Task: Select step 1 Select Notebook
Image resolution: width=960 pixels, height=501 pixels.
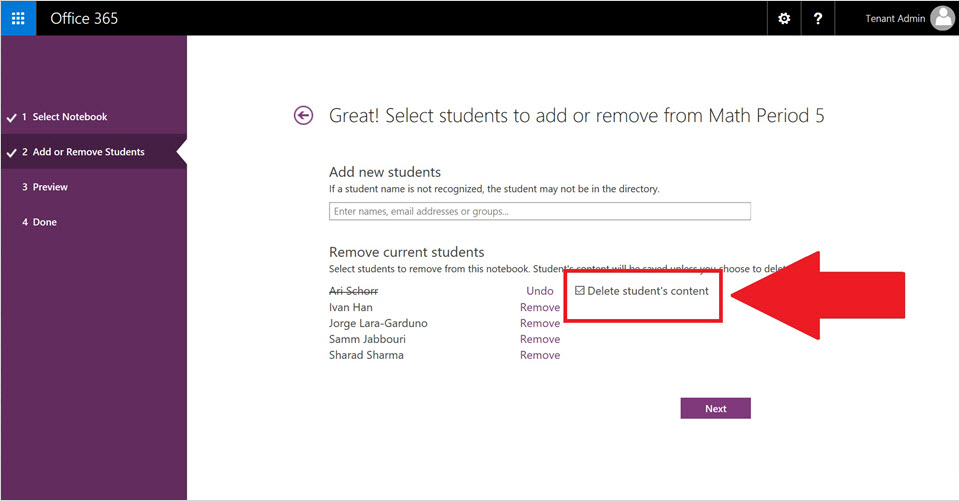Action: [69, 117]
